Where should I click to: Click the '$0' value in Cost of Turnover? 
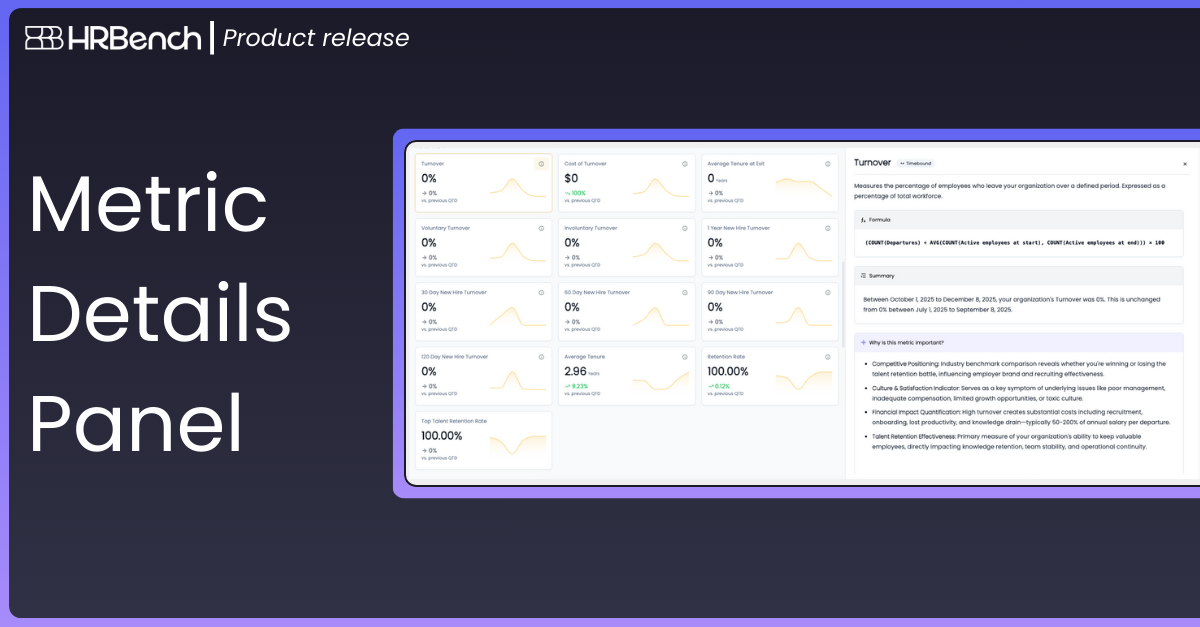(x=572, y=178)
